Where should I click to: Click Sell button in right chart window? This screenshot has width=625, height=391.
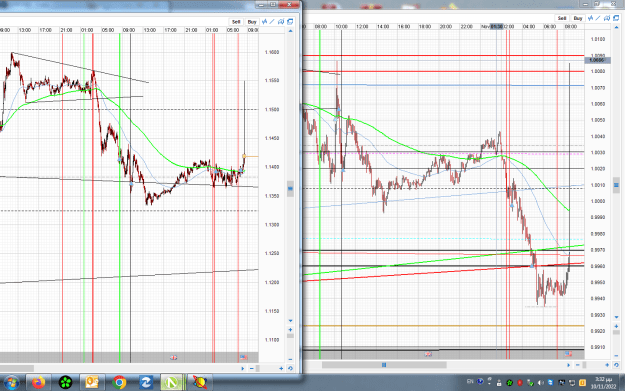tap(562, 18)
